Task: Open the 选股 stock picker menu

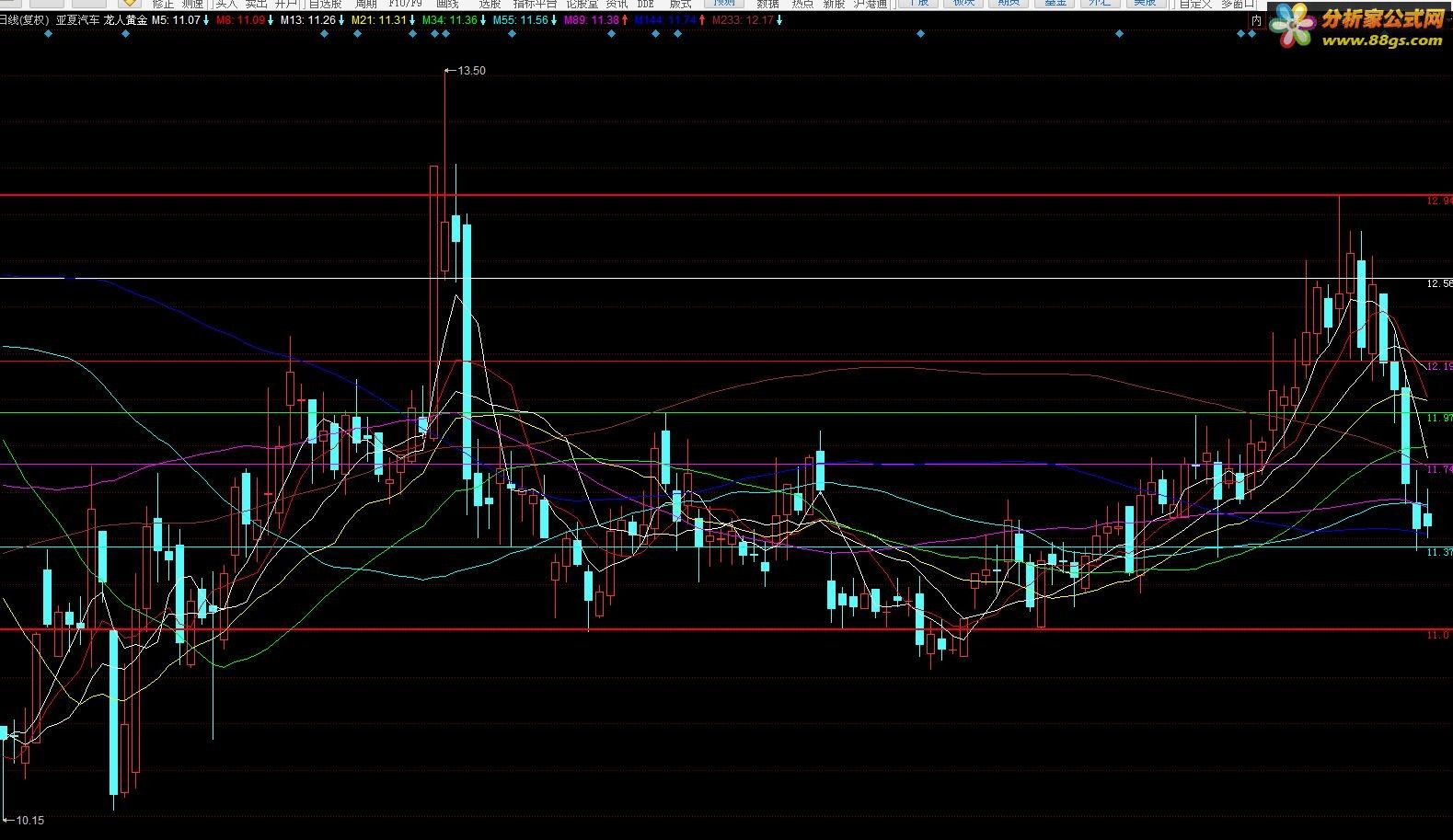Action: [x=490, y=5]
